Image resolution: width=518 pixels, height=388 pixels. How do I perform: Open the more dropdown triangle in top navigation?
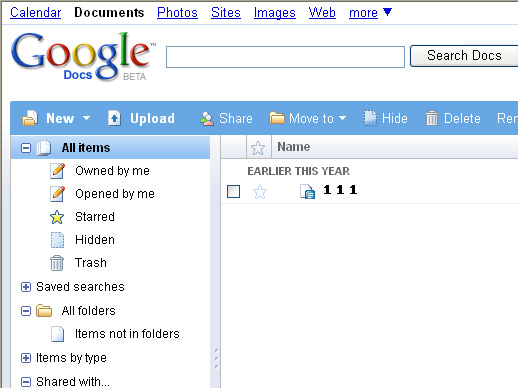387,12
